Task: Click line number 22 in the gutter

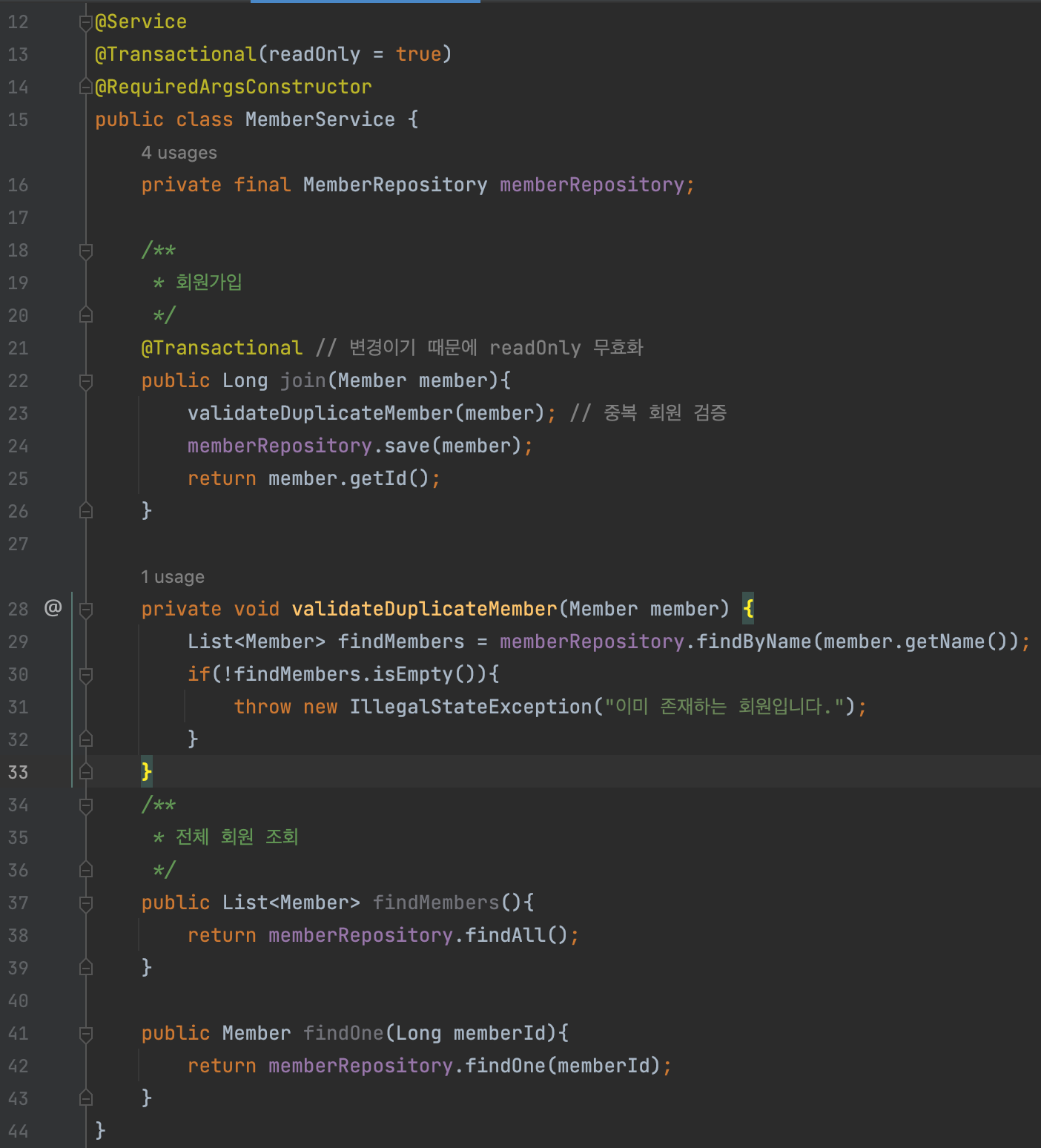Action: click(x=18, y=381)
